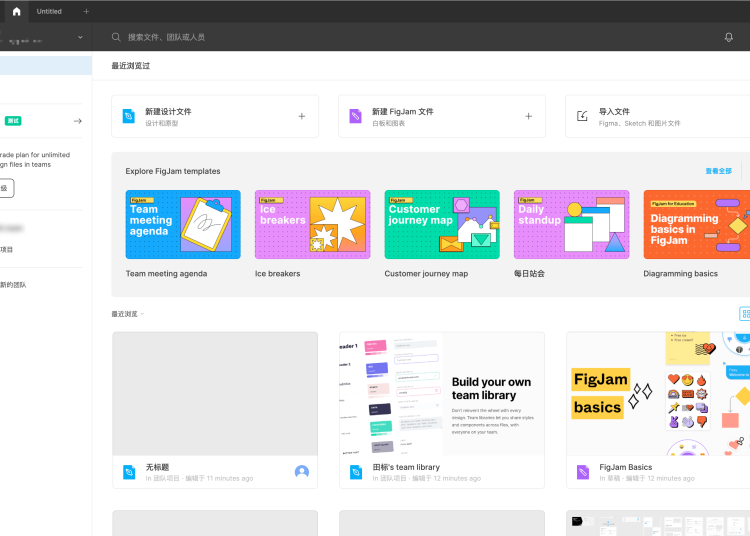
Task: Click the user avatar on the 无标题 file card
Action: point(302,472)
